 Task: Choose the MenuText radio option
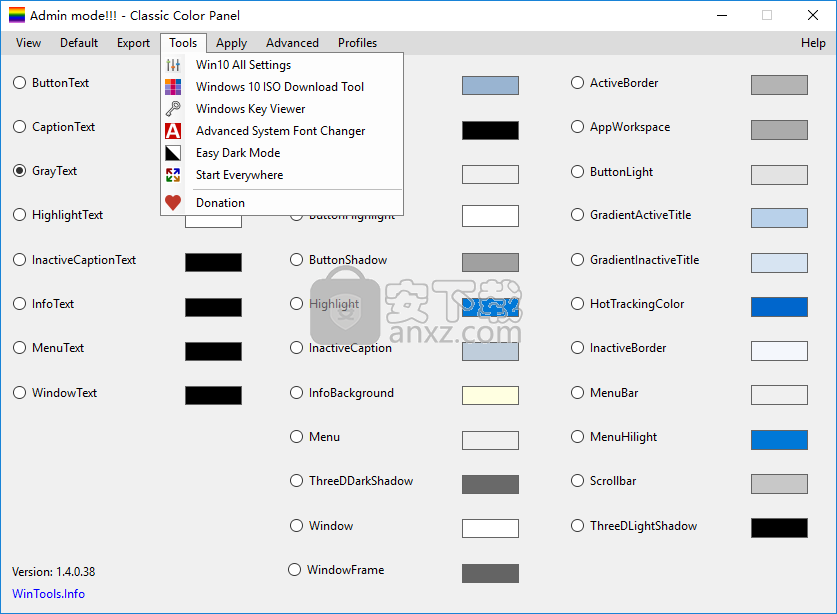click(20, 348)
